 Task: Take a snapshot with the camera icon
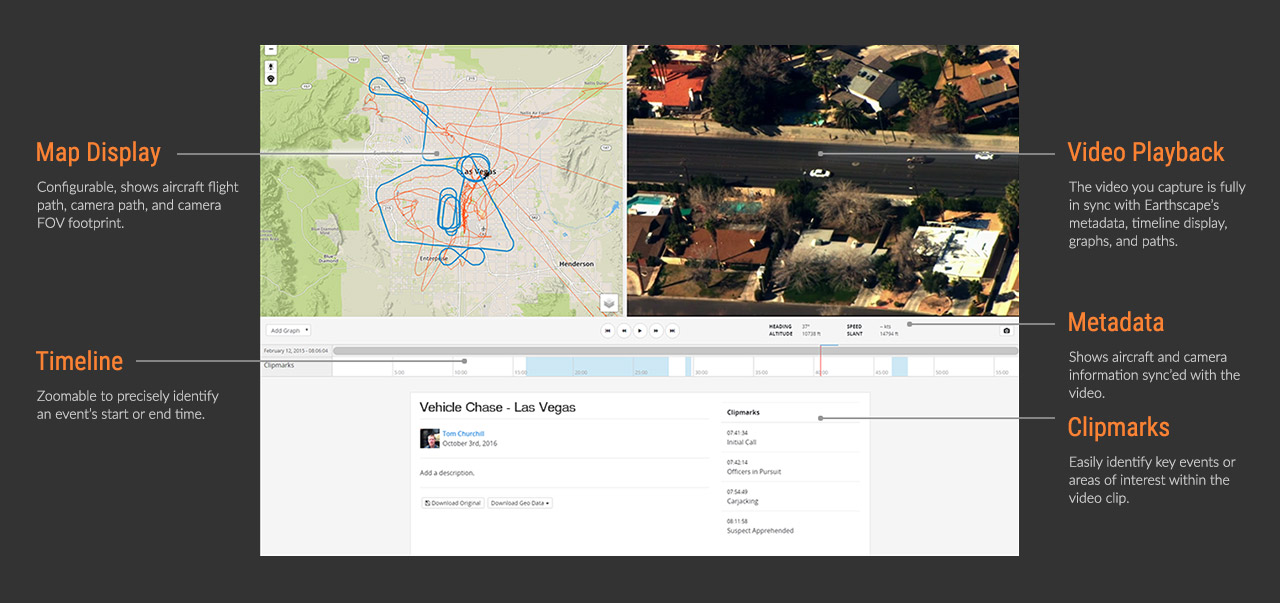coord(1006,331)
